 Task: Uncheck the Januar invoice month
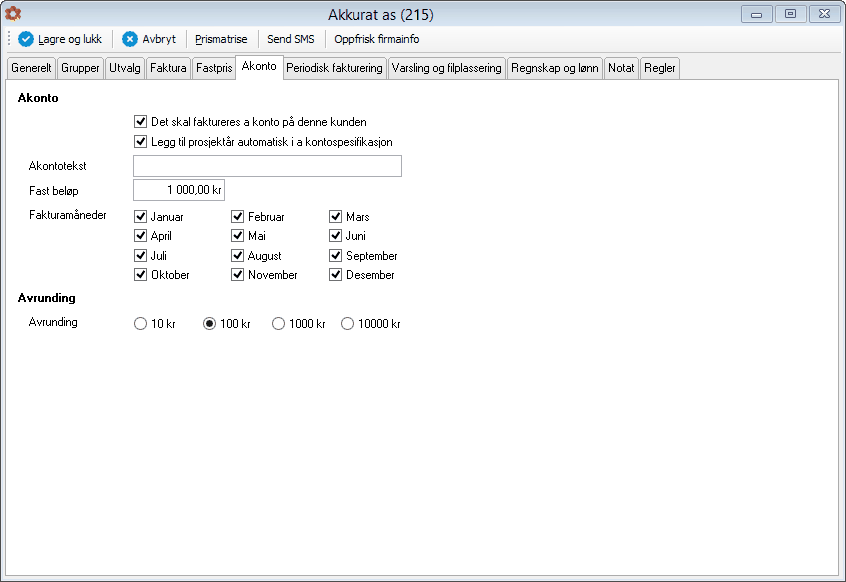[x=140, y=216]
